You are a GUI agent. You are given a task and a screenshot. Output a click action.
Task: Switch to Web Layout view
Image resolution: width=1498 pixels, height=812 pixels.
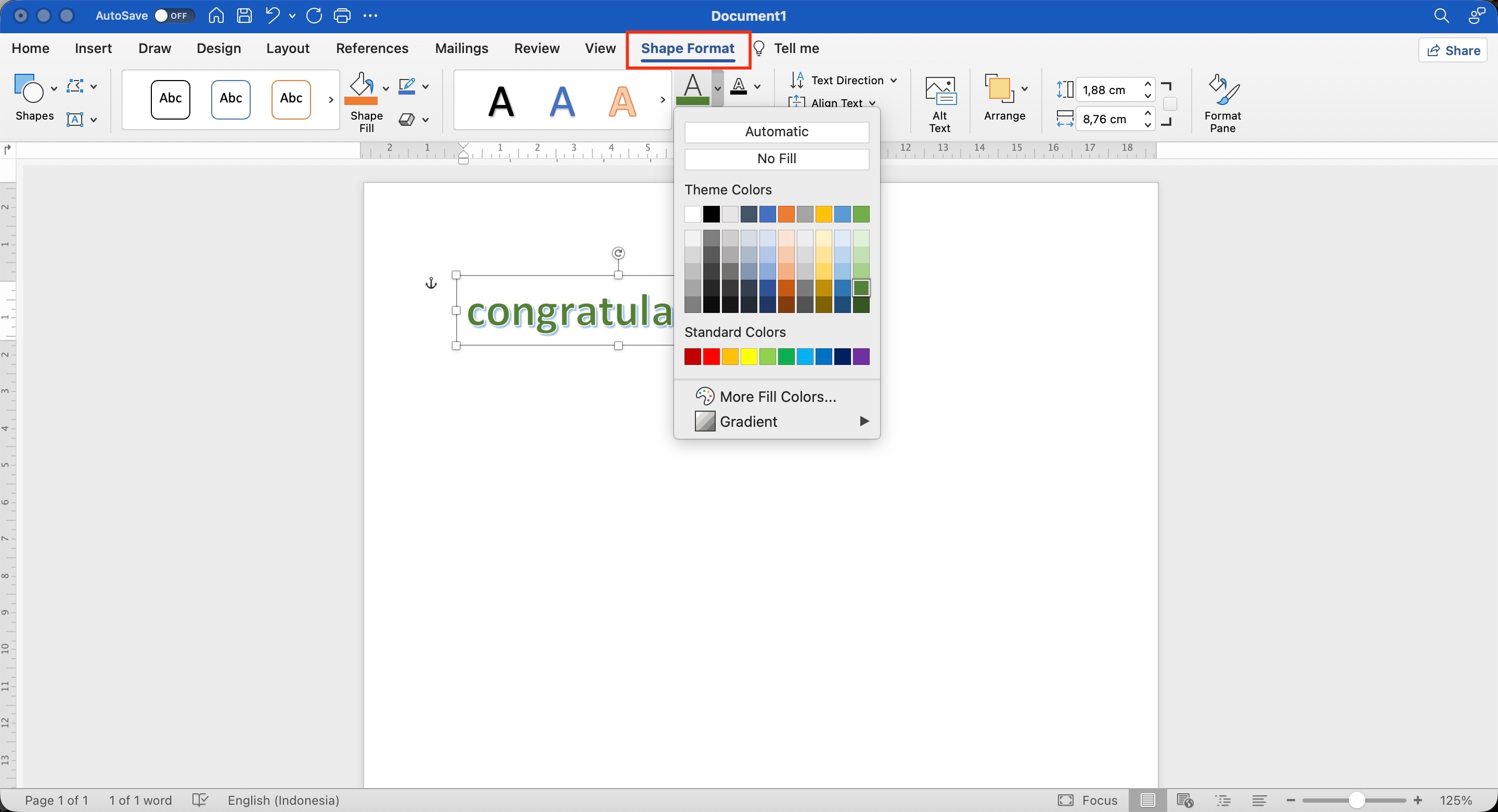pos(1184,801)
